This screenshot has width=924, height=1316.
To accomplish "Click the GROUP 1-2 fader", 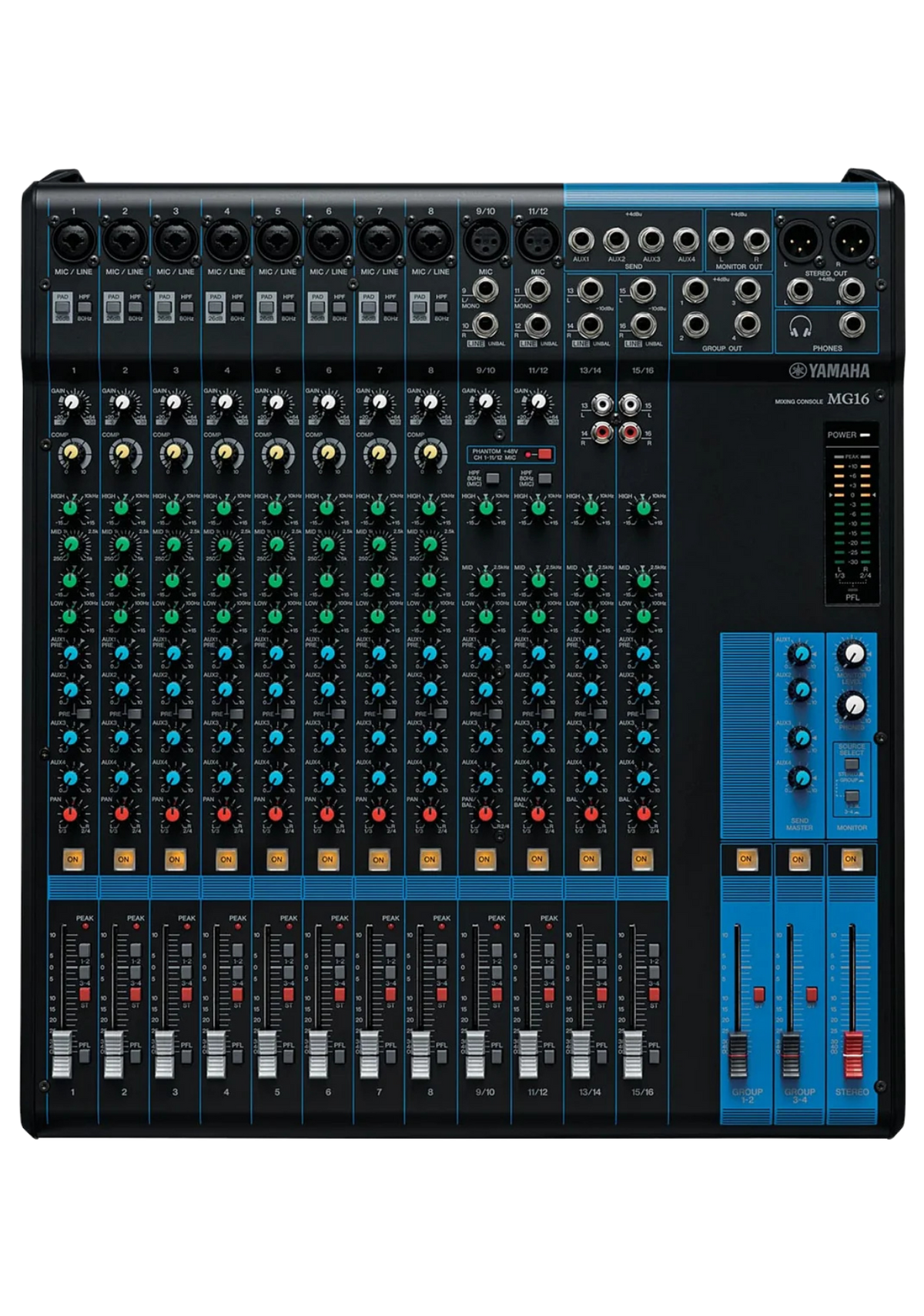I will click(x=738, y=1054).
